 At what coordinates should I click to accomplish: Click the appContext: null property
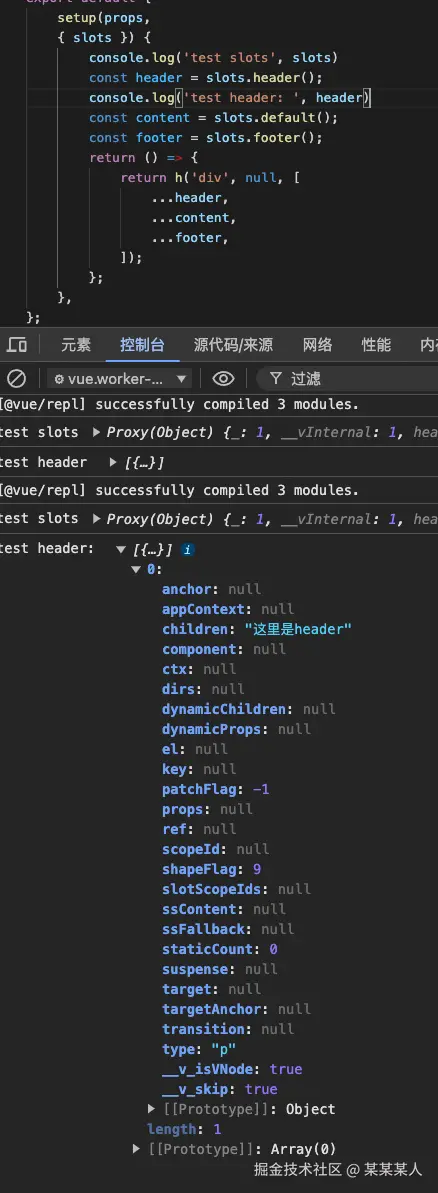click(228, 609)
